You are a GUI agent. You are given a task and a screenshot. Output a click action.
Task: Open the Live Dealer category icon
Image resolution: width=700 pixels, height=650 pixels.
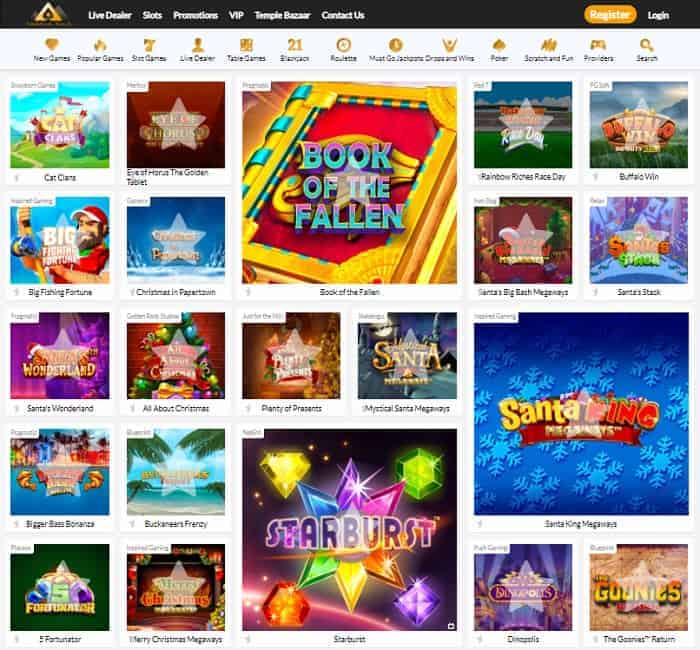point(198,45)
